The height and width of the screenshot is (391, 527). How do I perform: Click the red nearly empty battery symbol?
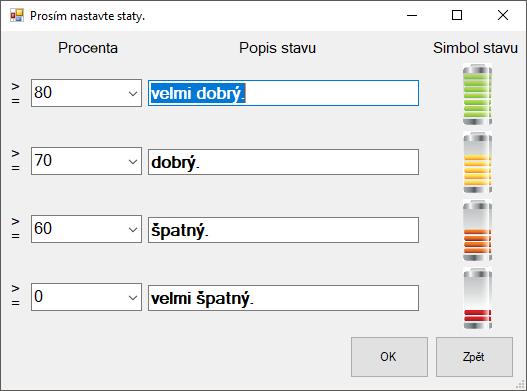tap(477, 299)
